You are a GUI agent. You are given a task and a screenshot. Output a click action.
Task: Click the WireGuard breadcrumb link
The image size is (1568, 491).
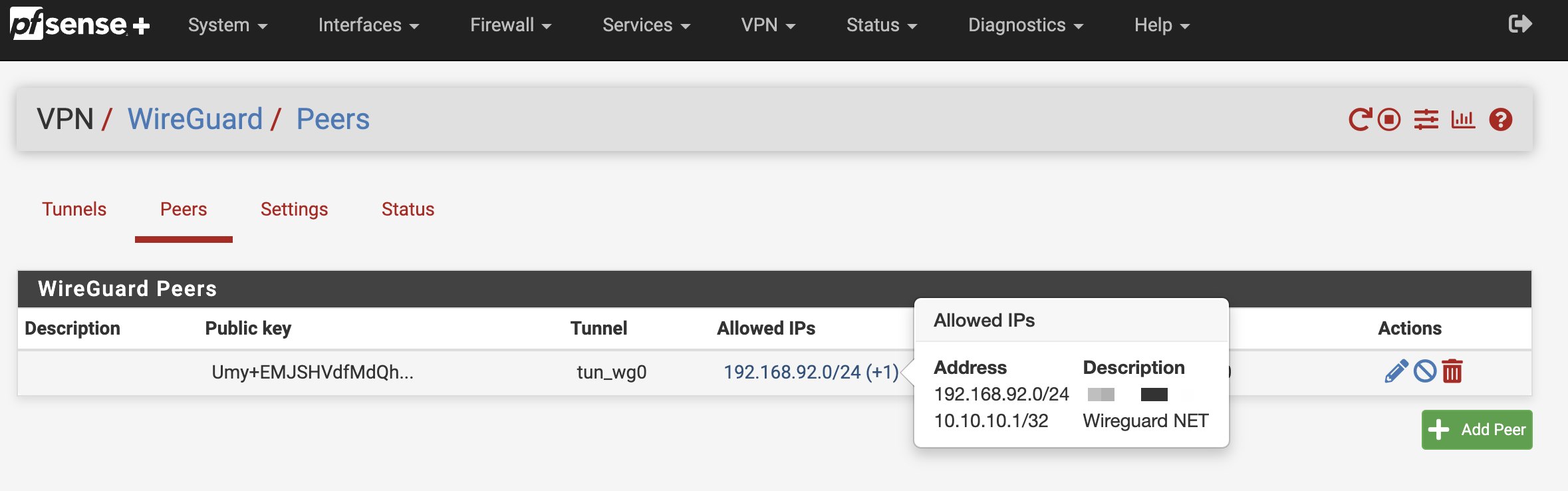click(x=195, y=120)
